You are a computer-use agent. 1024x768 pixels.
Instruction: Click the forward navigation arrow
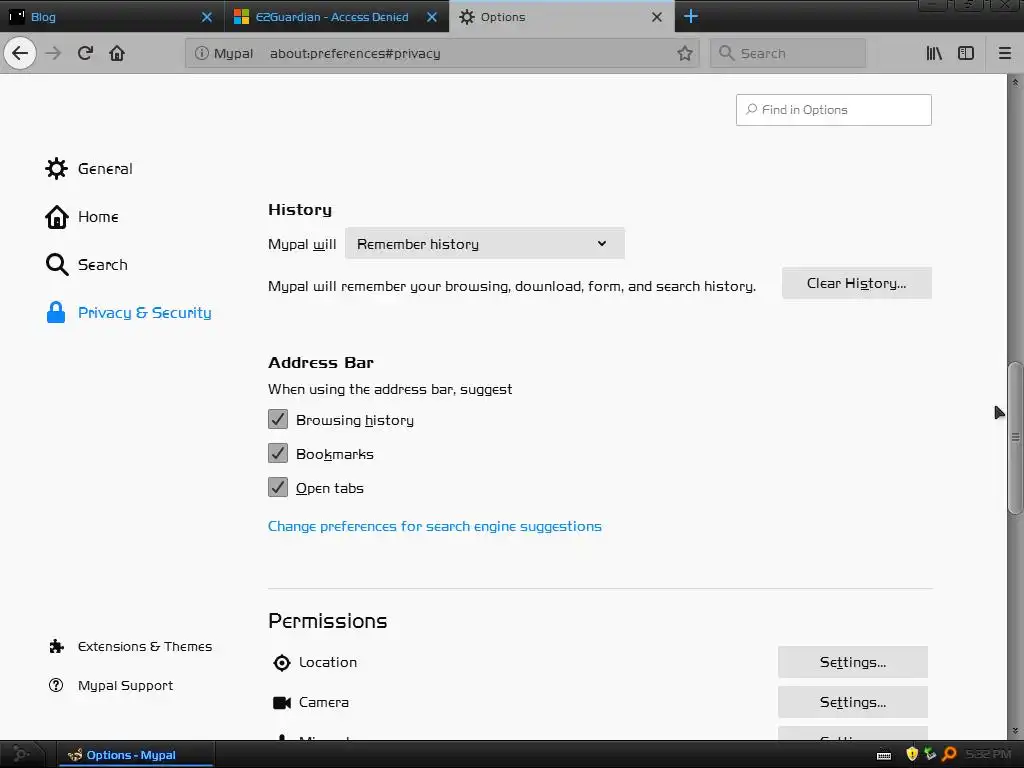click(53, 53)
